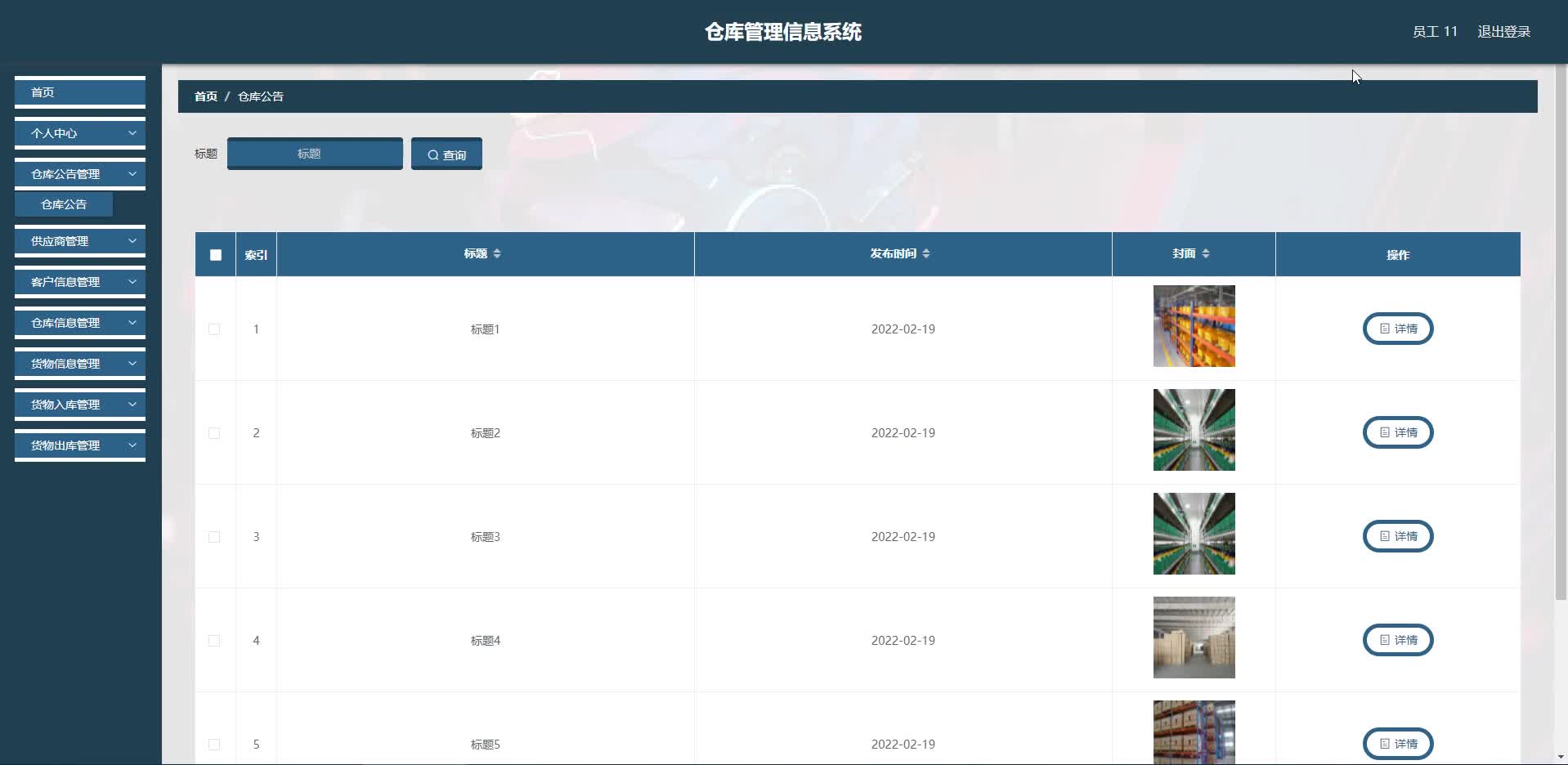Click the document icon inside 标题2 详情 button
Screen dimensions: 1568x765
pos(1384,432)
